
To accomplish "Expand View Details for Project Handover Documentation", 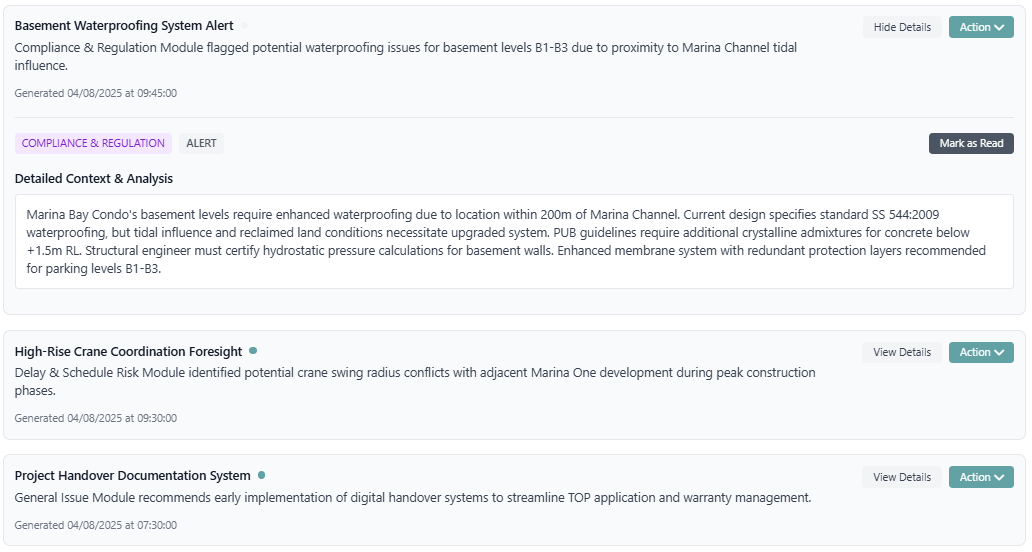I will point(902,477).
